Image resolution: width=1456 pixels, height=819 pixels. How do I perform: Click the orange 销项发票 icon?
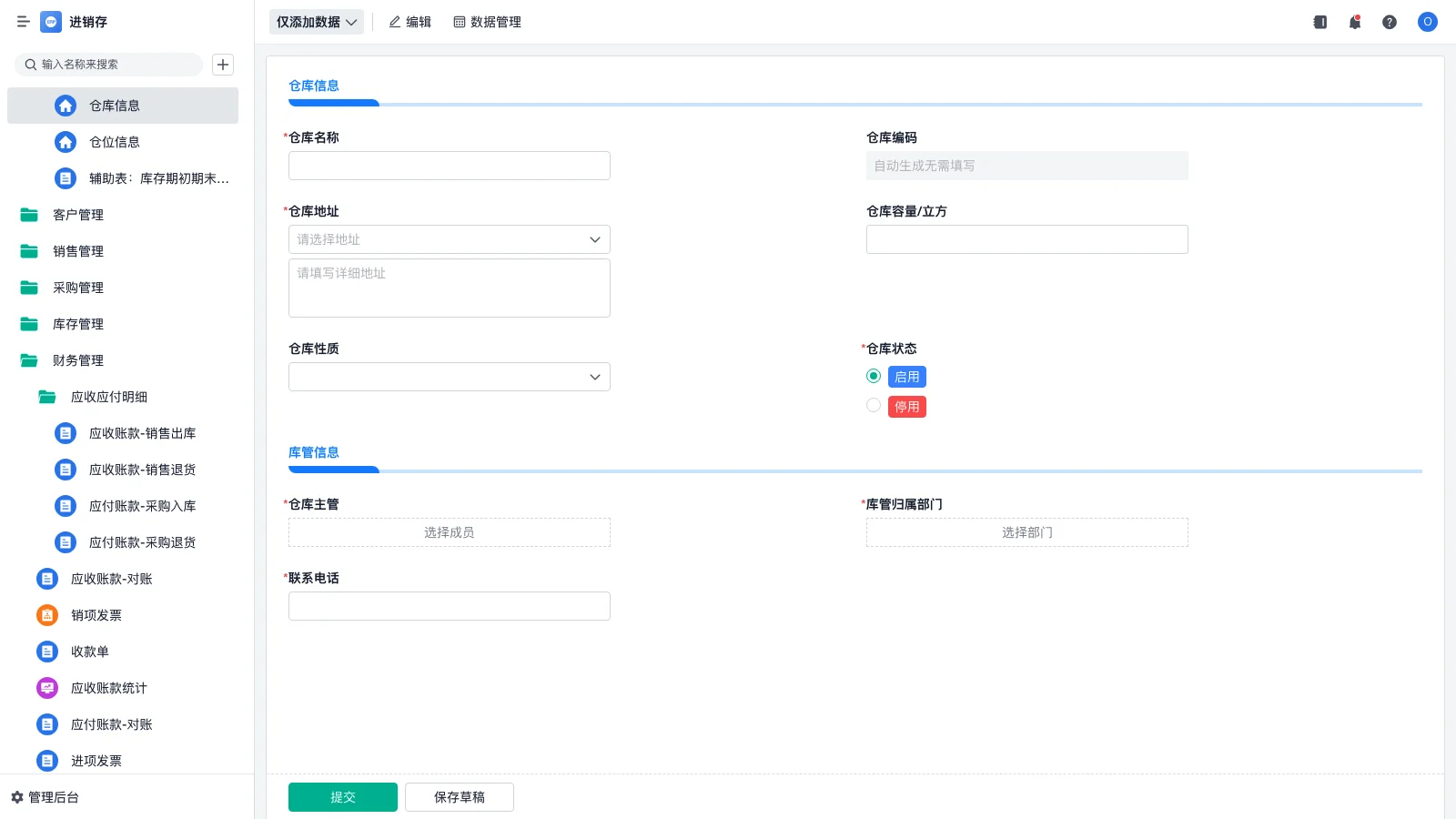pos(47,615)
